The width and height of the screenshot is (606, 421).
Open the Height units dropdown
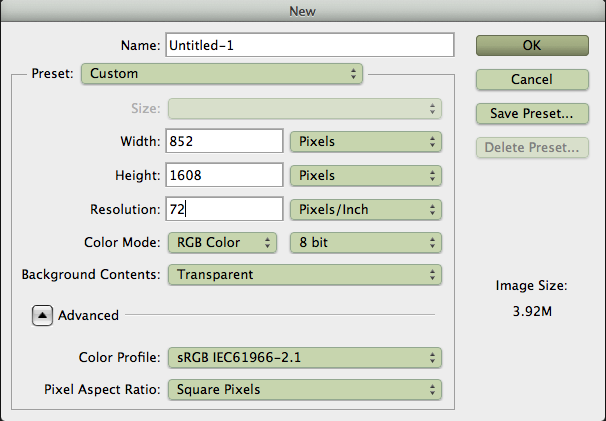tap(365, 175)
